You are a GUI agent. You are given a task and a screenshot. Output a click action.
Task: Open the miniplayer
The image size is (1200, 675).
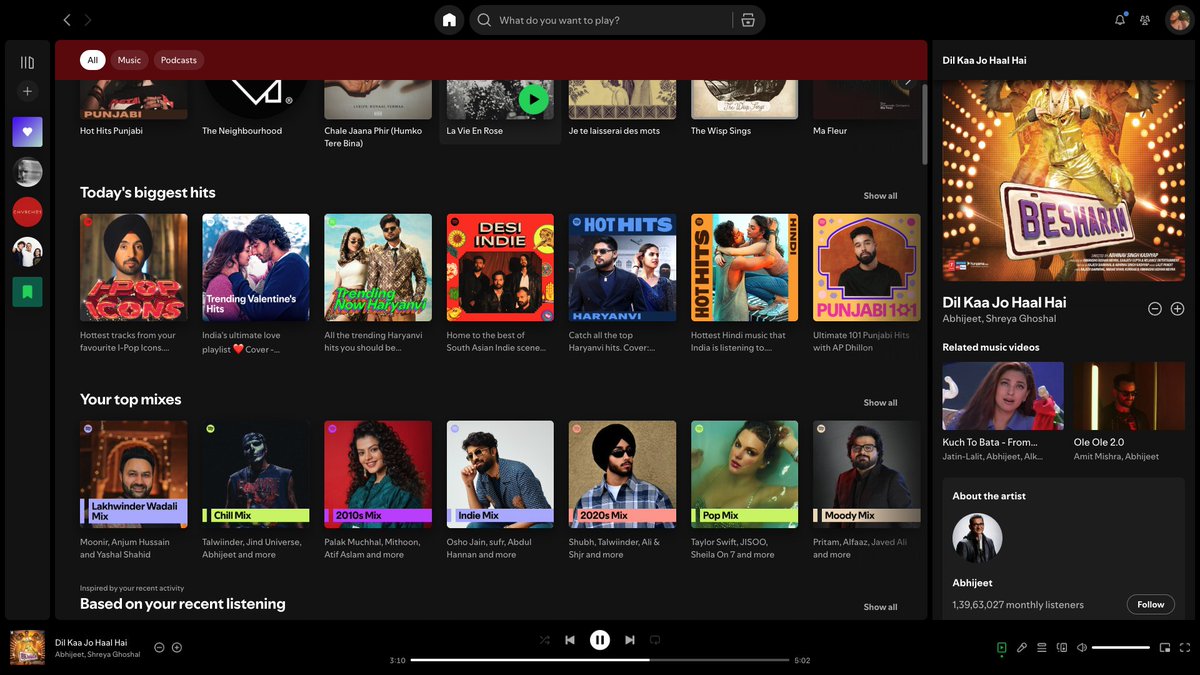1162,648
